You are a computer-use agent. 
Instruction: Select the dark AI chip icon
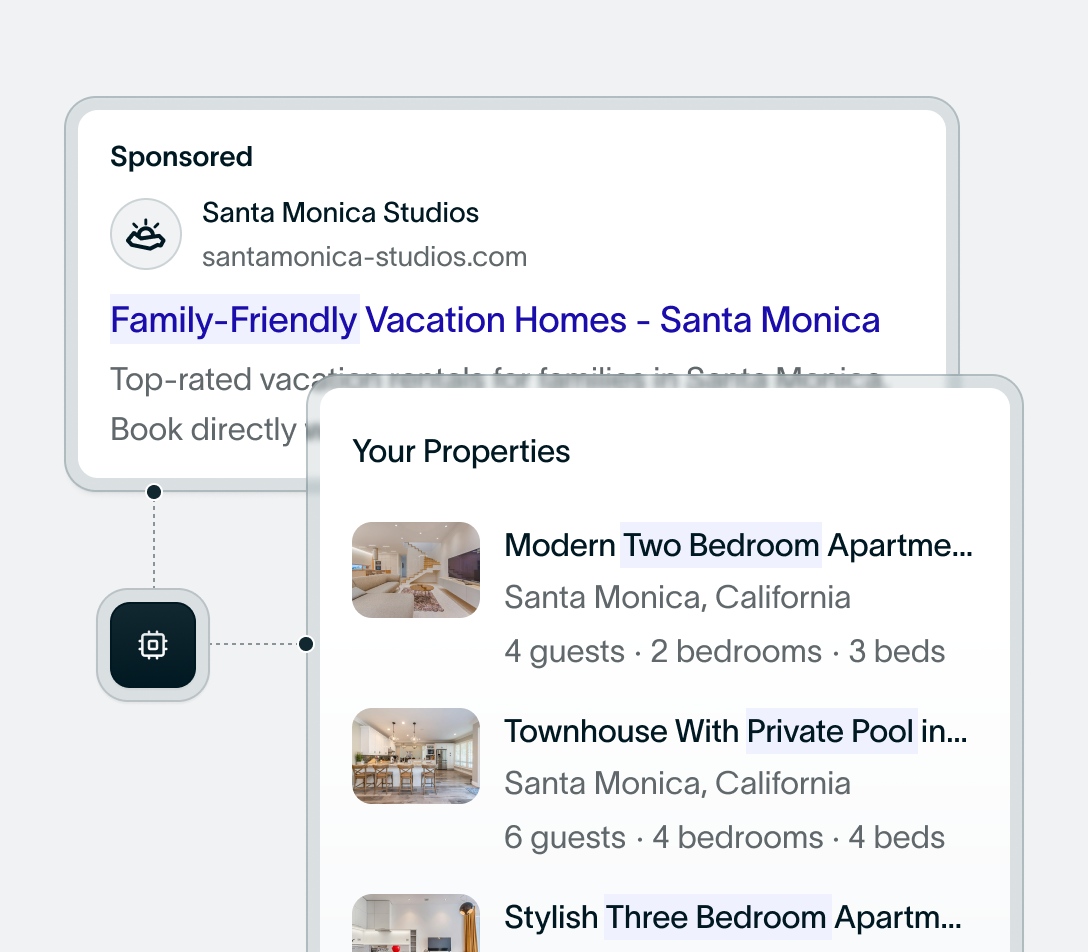tap(152, 645)
